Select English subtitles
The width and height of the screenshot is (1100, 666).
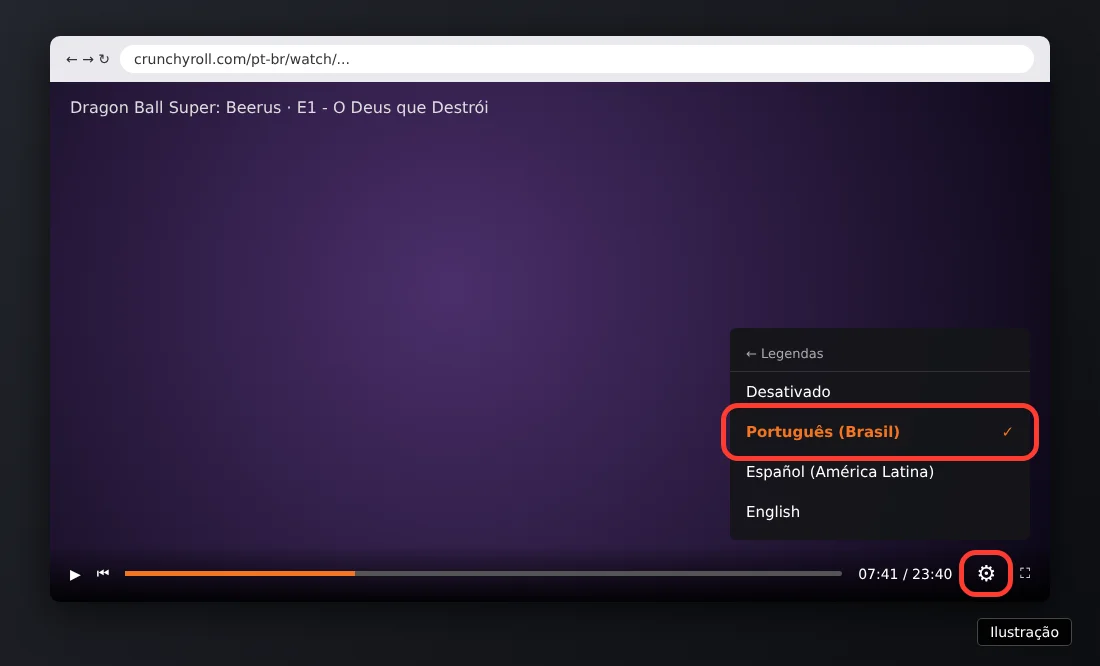pyautogui.click(x=880, y=512)
